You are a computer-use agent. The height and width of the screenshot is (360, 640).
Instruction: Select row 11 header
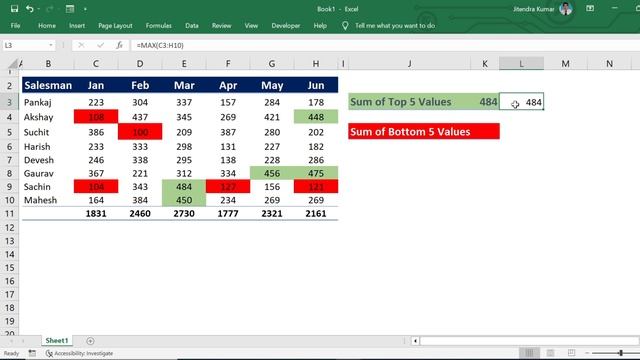[9, 213]
